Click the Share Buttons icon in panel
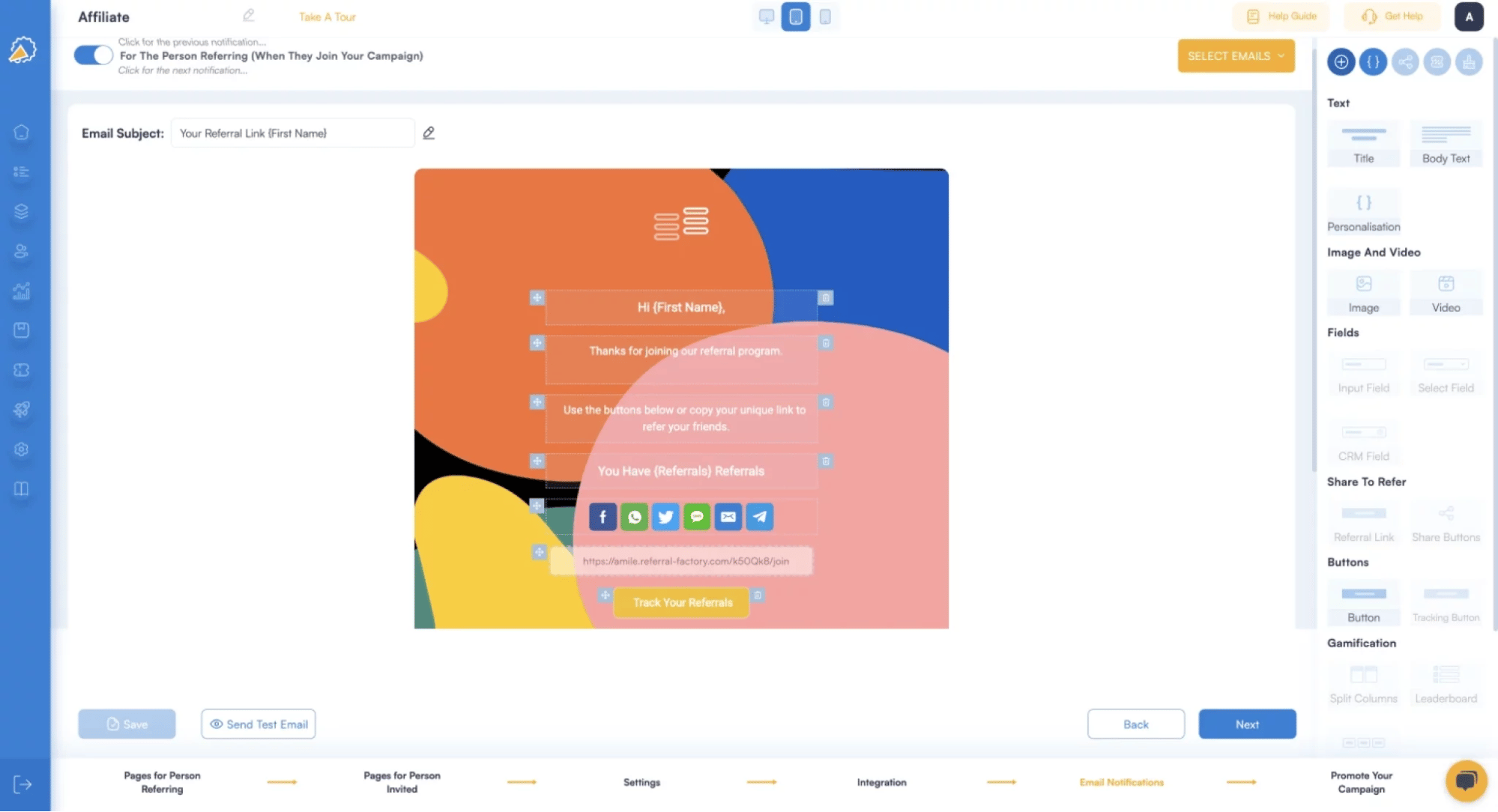Screen dimensions: 1498x812 point(1446,513)
